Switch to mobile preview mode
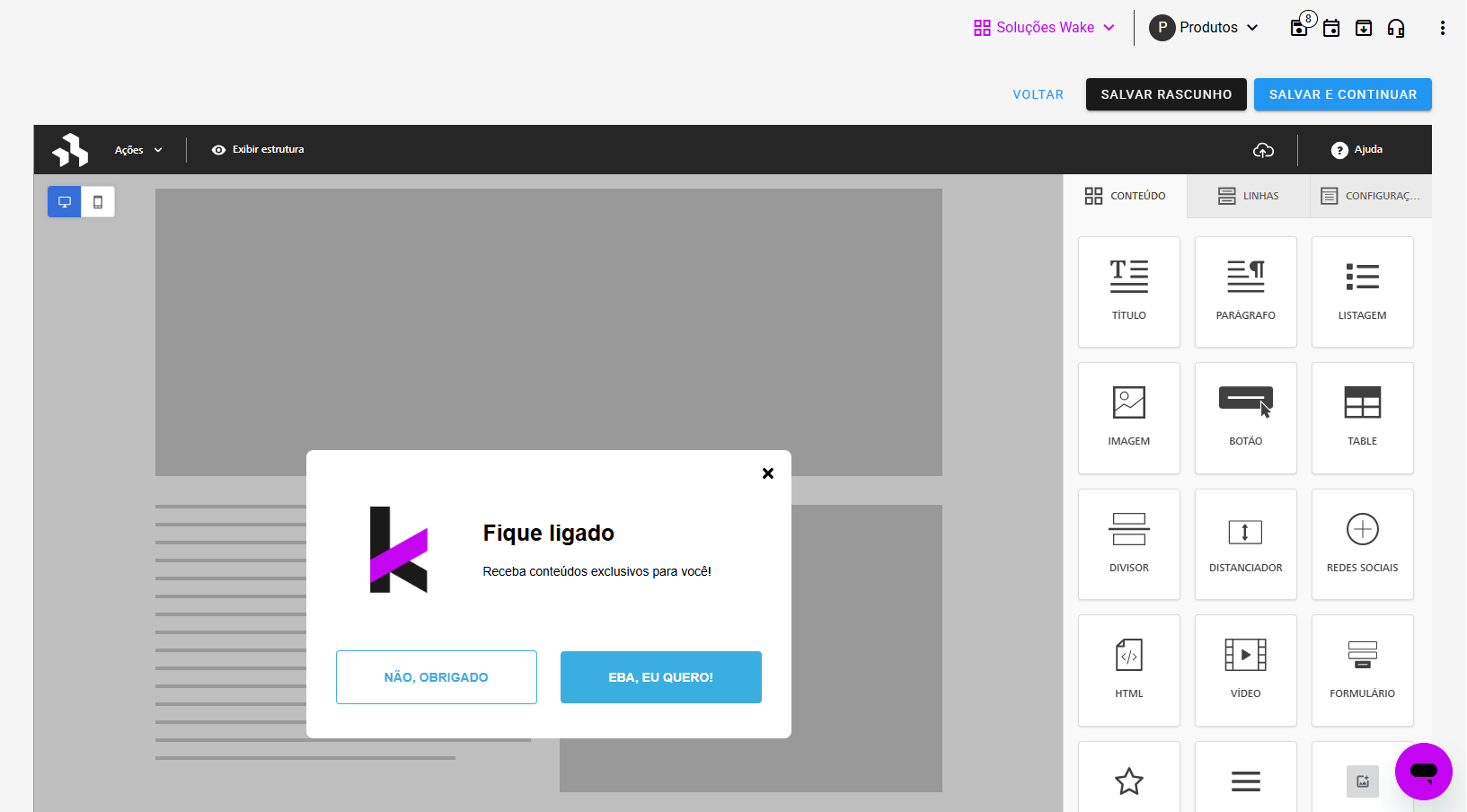1467x812 pixels. click(x=98, y=202)
